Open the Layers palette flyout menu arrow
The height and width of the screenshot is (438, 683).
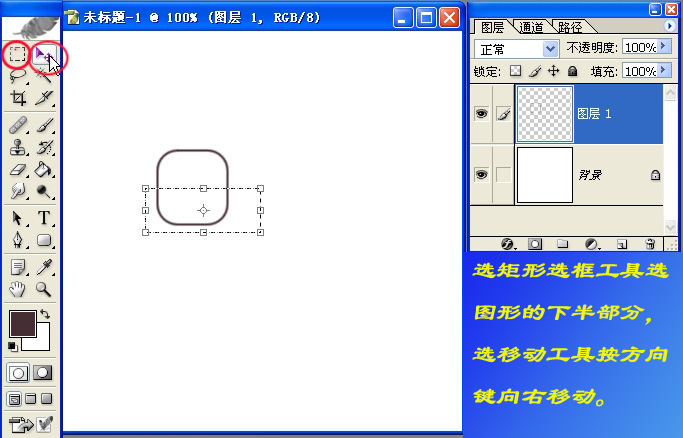[670, 26]
